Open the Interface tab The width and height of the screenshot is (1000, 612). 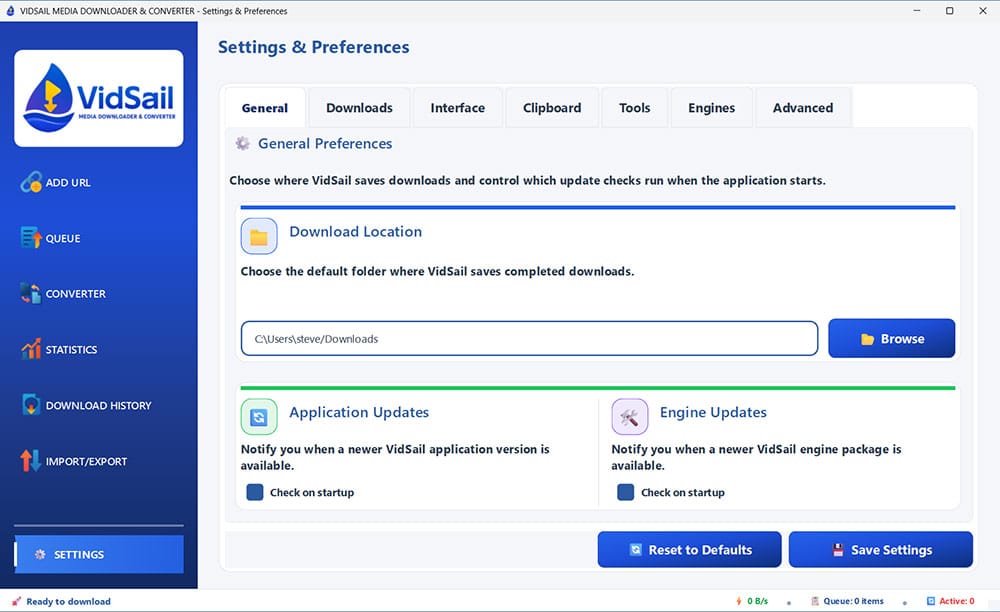coord(457,108)
